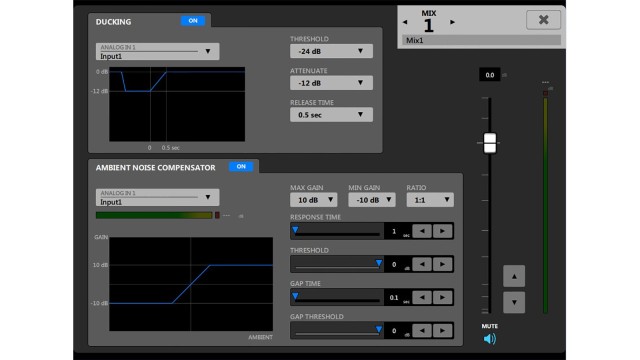Click the fader 0.0 dB value box

(x=490, y=75)
